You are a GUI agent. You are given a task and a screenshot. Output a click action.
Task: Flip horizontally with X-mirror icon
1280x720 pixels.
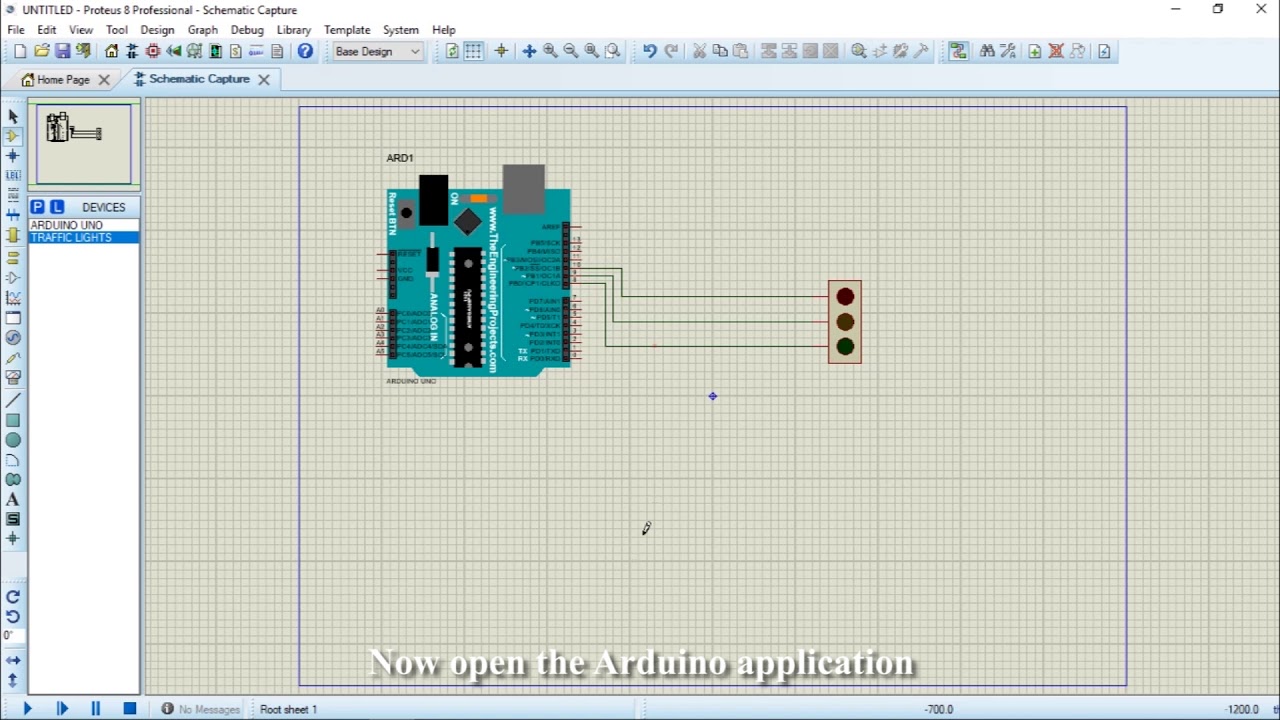coord(13,661)
